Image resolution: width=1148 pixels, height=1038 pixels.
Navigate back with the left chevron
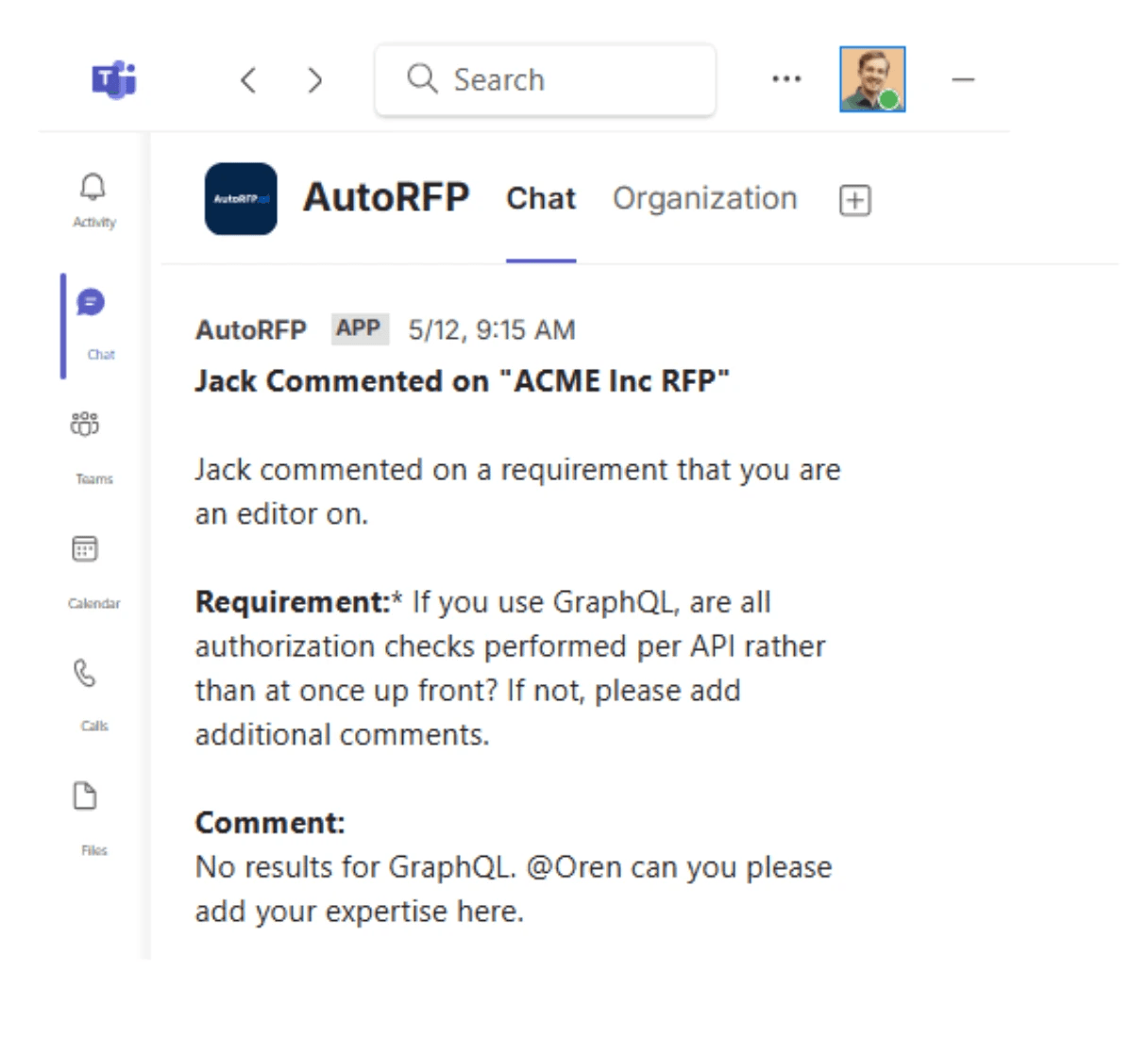tap(248, 80)
